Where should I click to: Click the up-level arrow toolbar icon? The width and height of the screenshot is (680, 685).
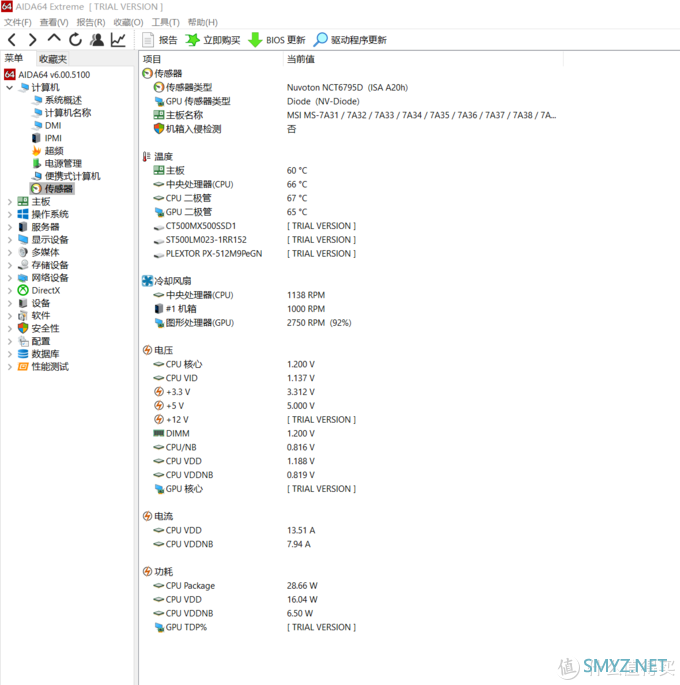click(x=54, y=38)
